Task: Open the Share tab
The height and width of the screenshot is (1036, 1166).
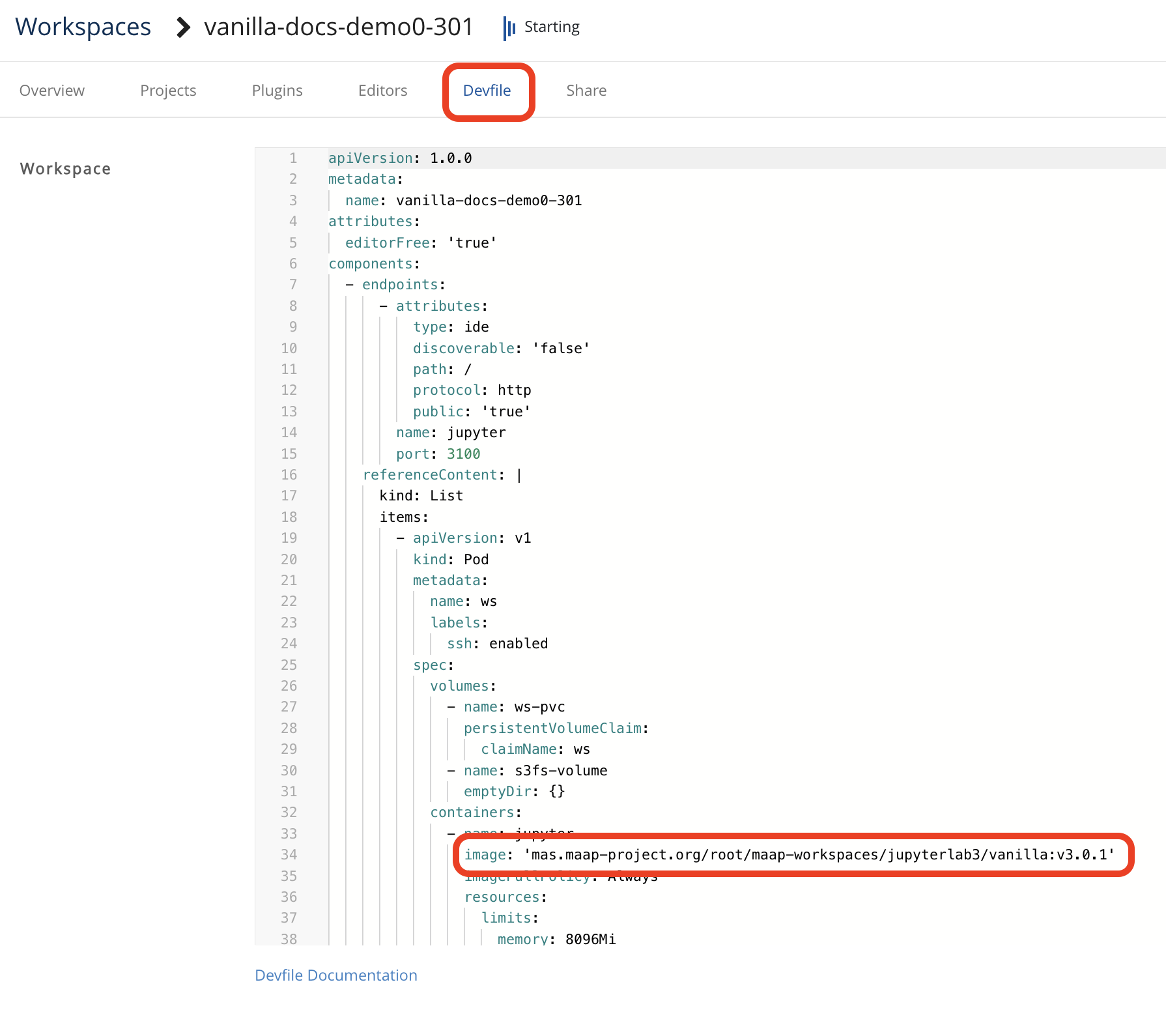Action: click(586, 91)
